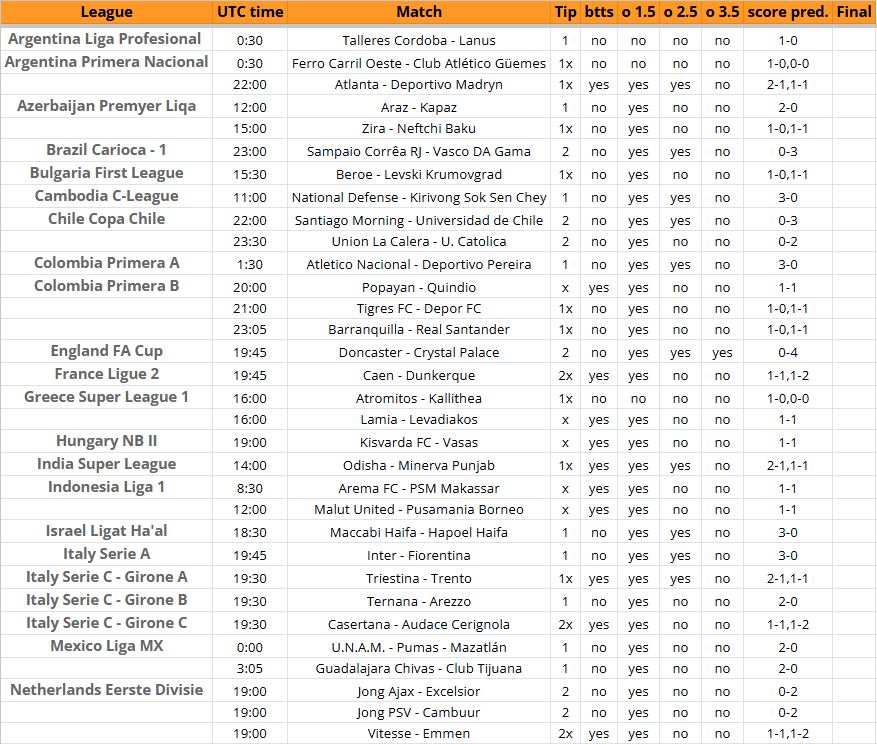Click Tigres FC - Depor FC match

(x=419, y=309)
